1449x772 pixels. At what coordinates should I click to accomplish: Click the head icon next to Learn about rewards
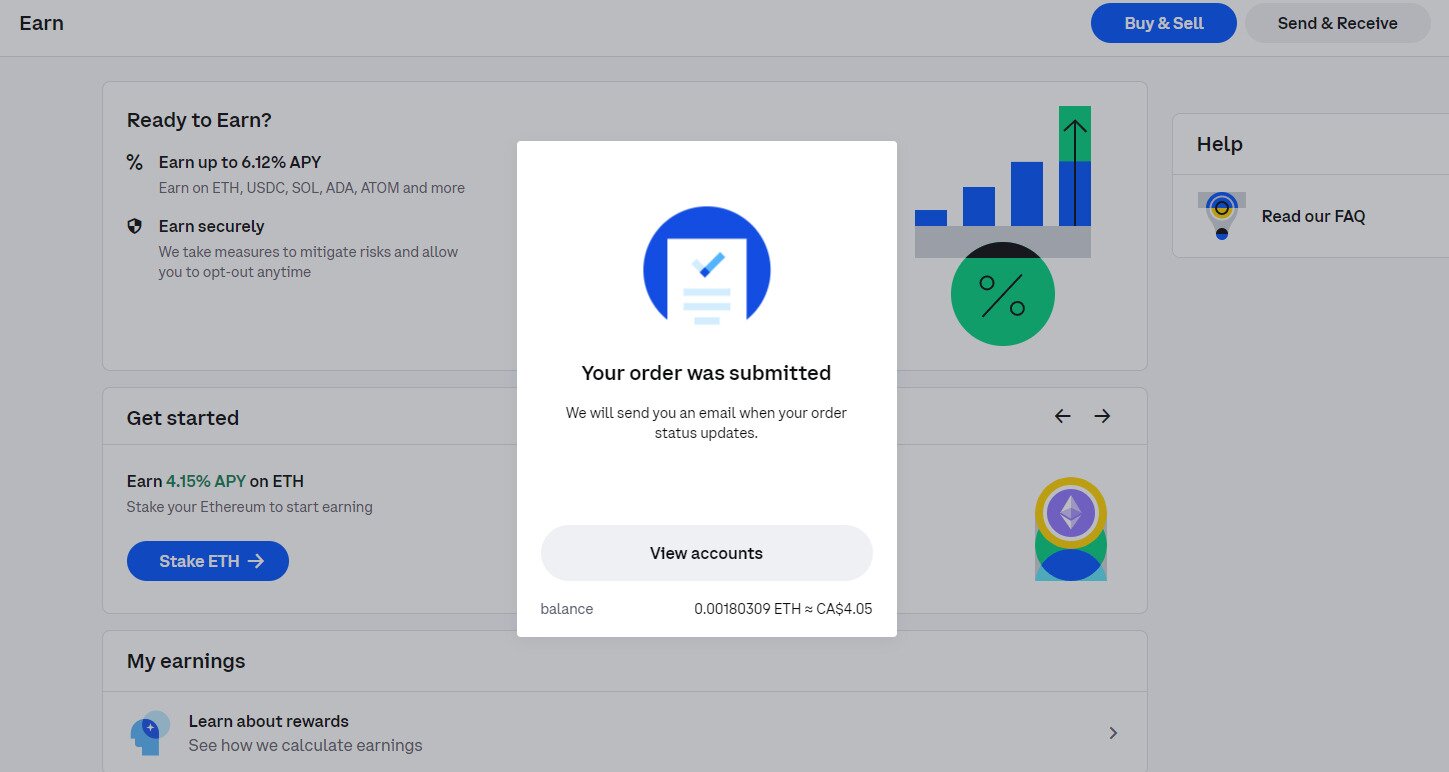pos(150,732)
